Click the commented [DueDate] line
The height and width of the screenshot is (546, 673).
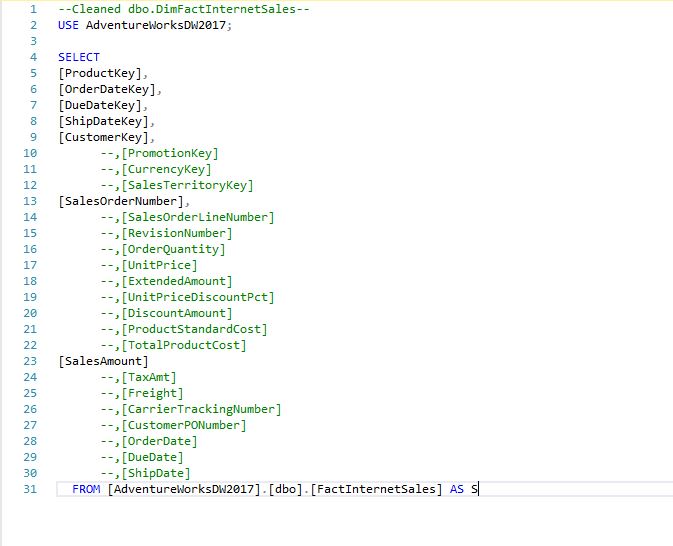tap(142, 458)
